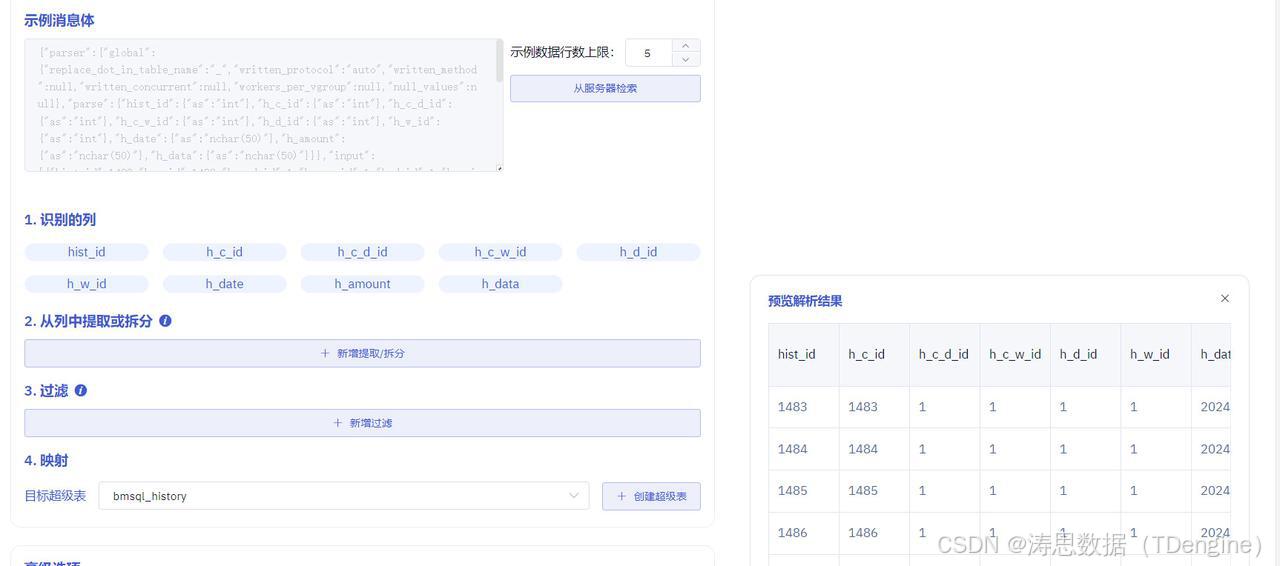Viewport: 1280px width, 566px height.
Task: Click the info icon beside 从列中提取或拆分
Action: [x=165, y=321]
